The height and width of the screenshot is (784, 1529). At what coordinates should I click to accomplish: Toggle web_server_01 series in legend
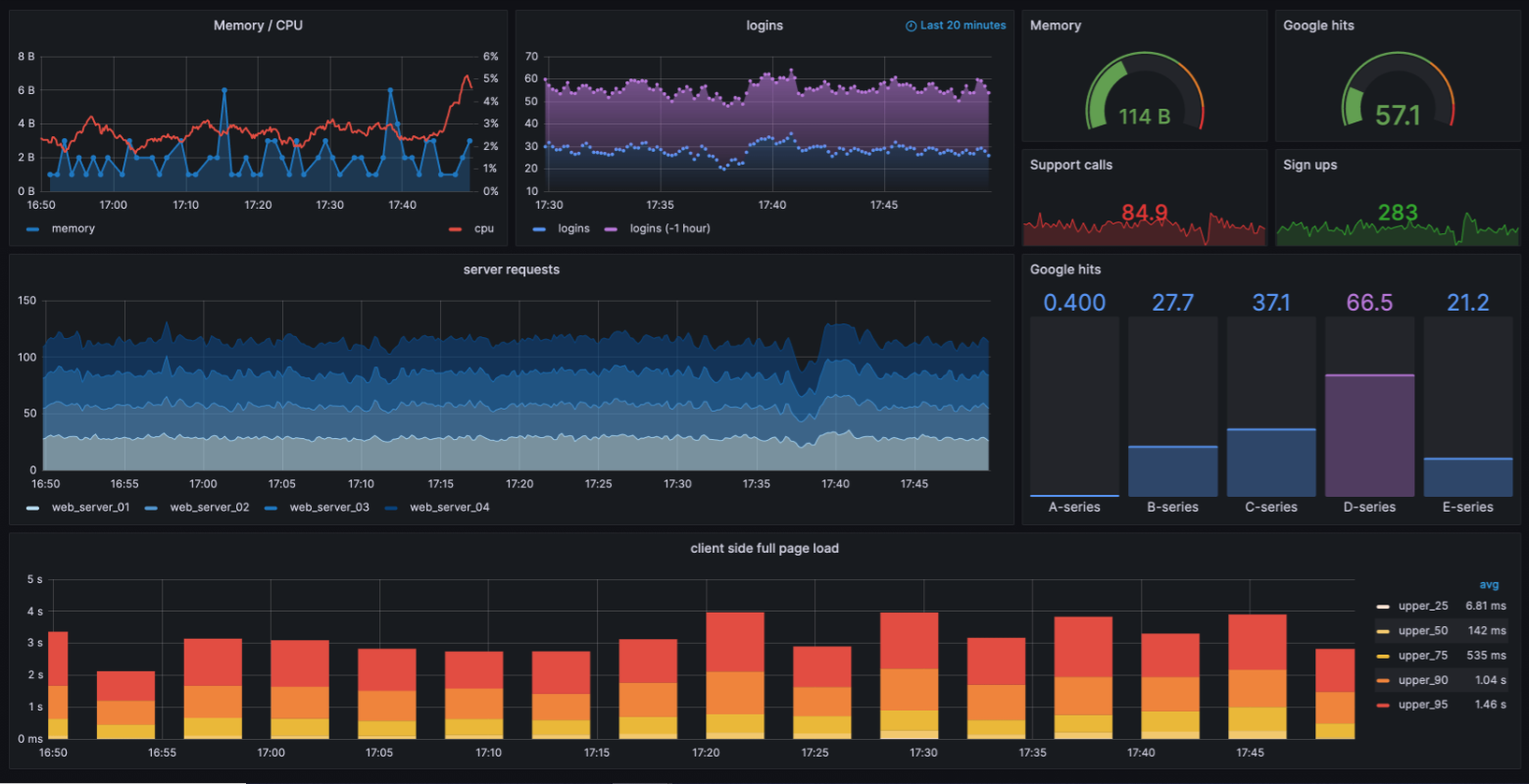point(90,507)
